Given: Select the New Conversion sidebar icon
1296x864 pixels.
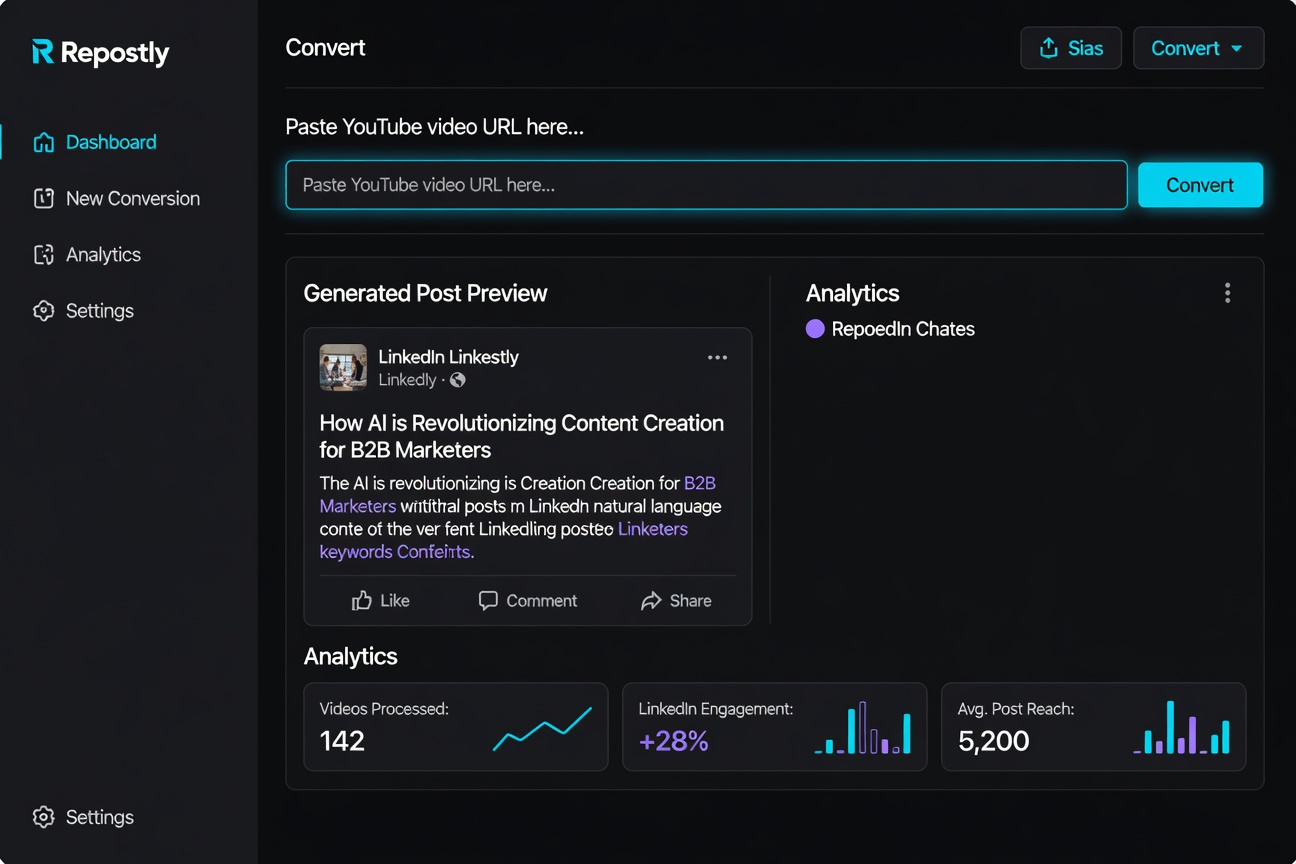Looking at the screenshot, I should point(43,198).
